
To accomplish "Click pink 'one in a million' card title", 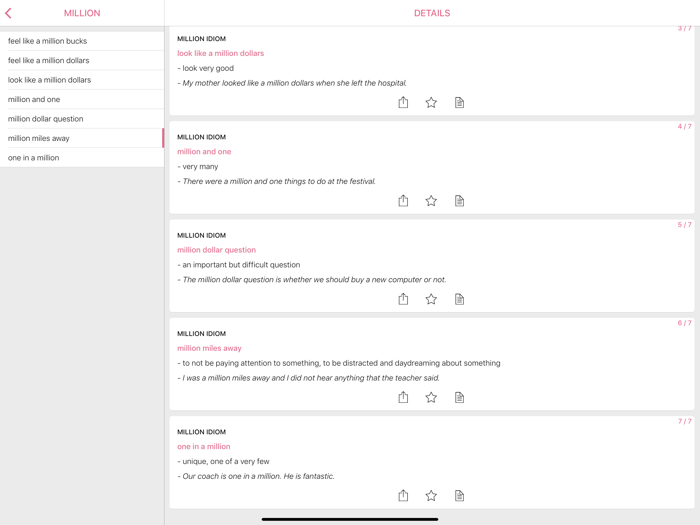I will tap(204, 446).
